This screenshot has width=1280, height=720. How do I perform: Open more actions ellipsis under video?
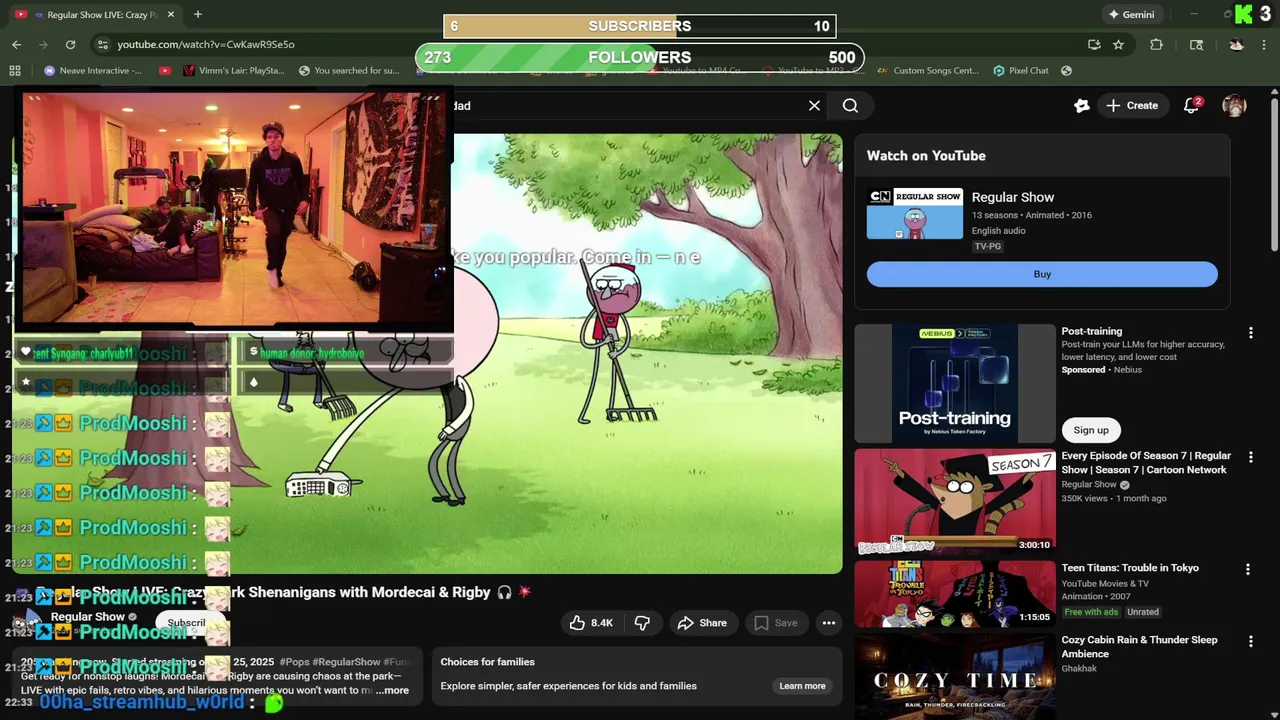click(x=829, y=623)
